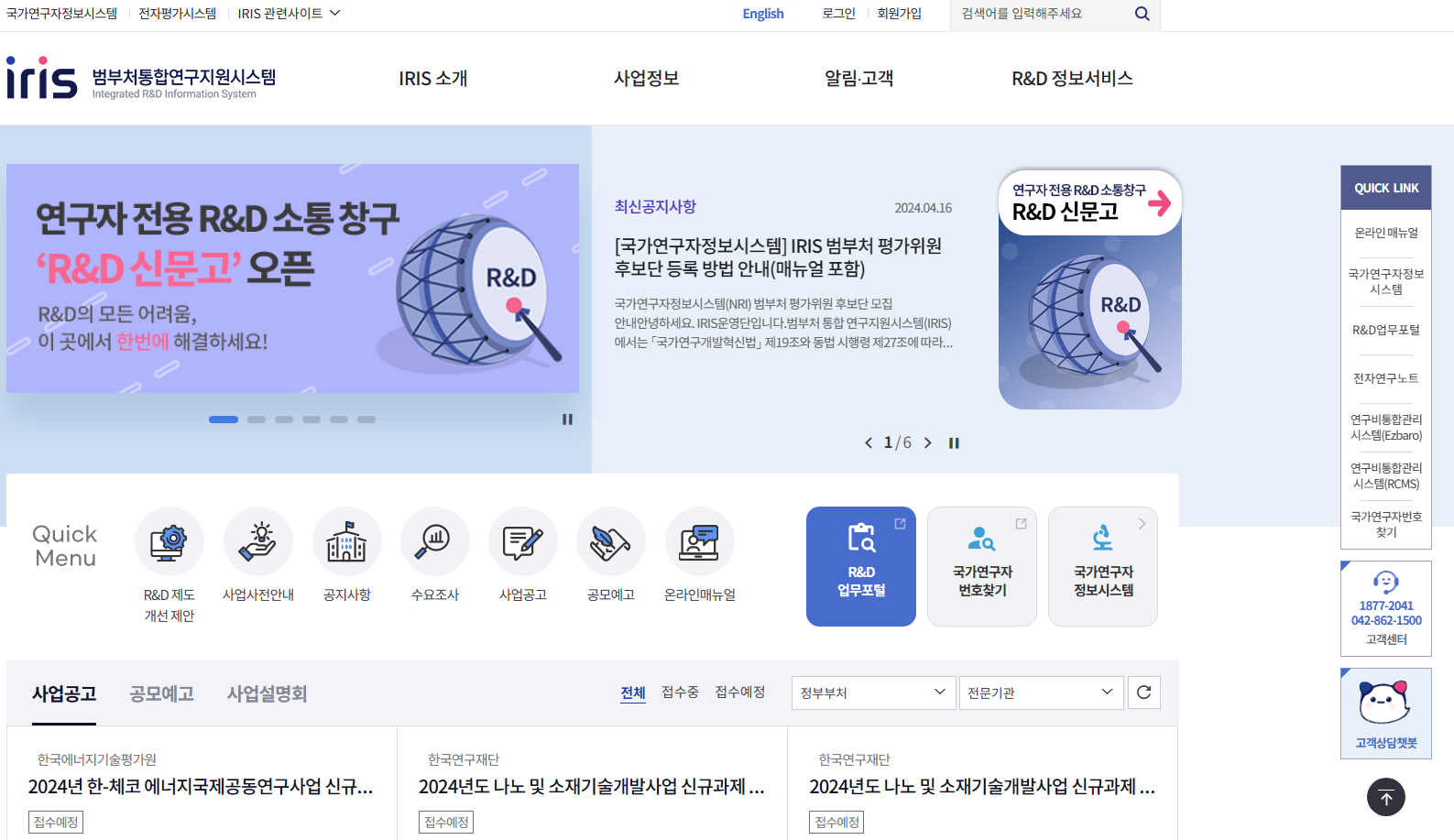Open the 사업정보 menu
This screenshot has width=1454, height=840.
click(646, 79)
